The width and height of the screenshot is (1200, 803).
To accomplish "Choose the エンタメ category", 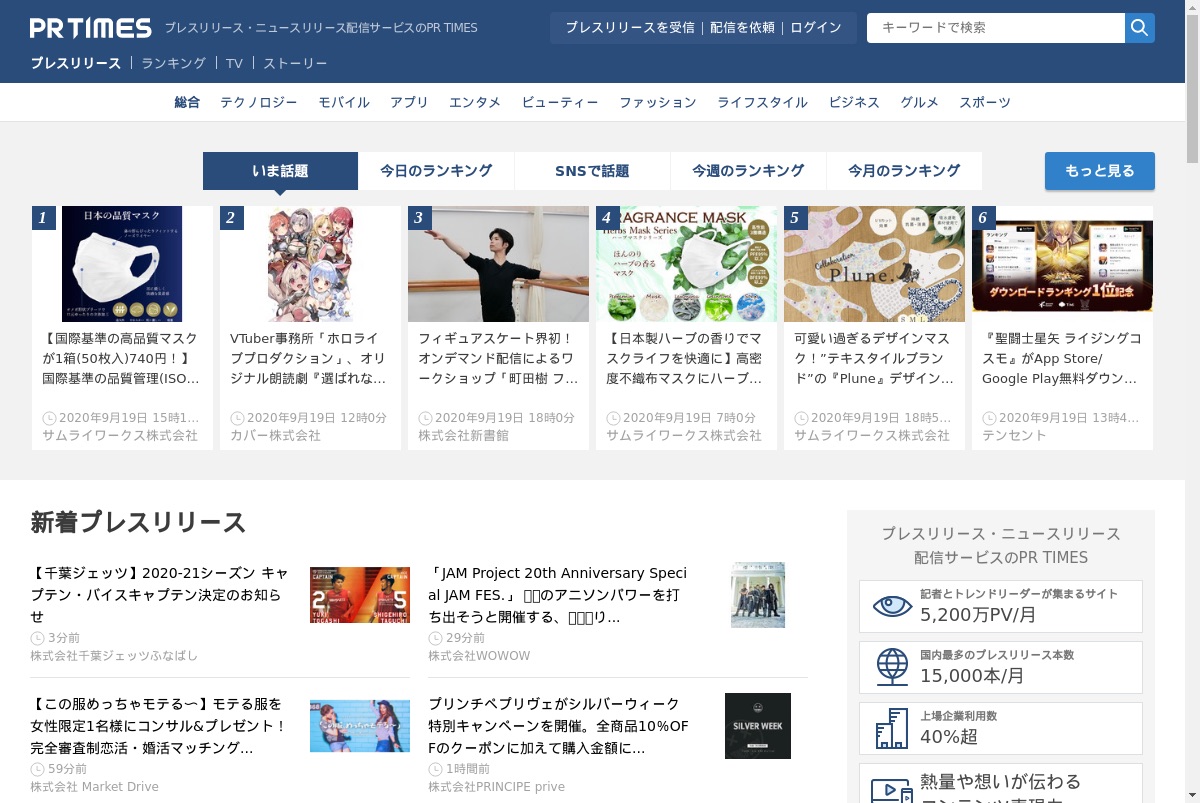I will pyautogui.click(x=475, y=102).
